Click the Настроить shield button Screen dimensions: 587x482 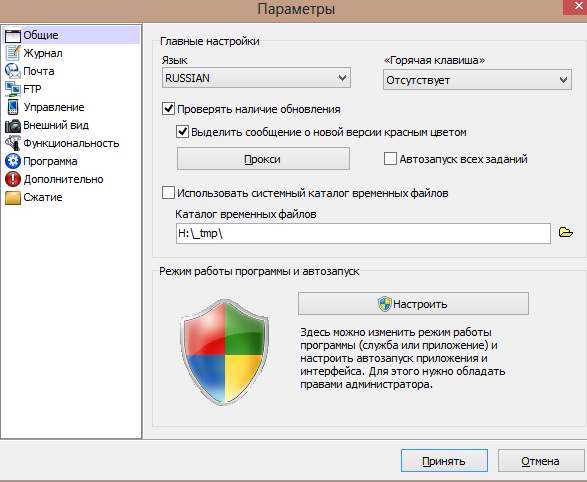coord(413,304)
